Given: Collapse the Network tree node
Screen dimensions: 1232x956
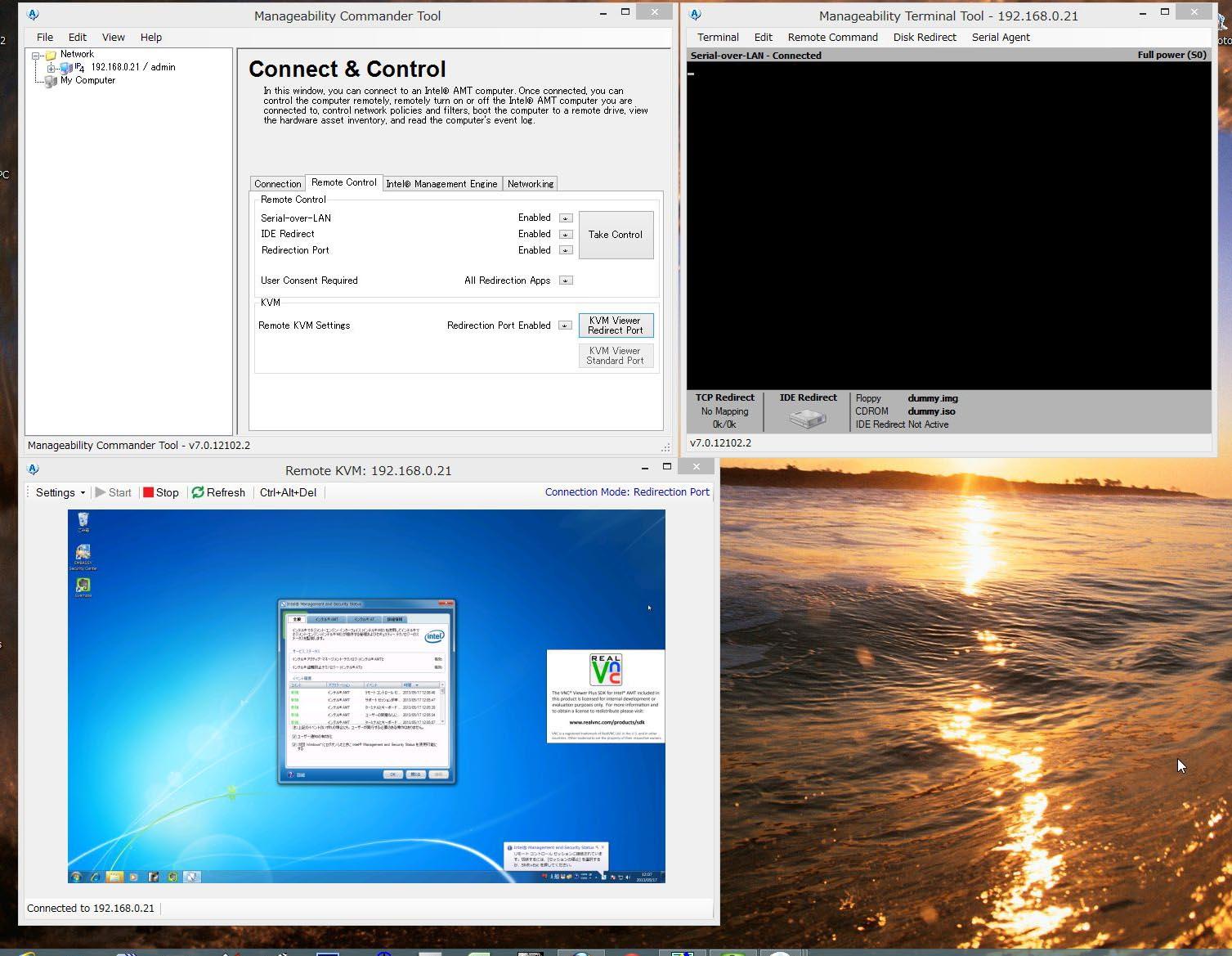Looking at the screenshot, I should (36, 56).
